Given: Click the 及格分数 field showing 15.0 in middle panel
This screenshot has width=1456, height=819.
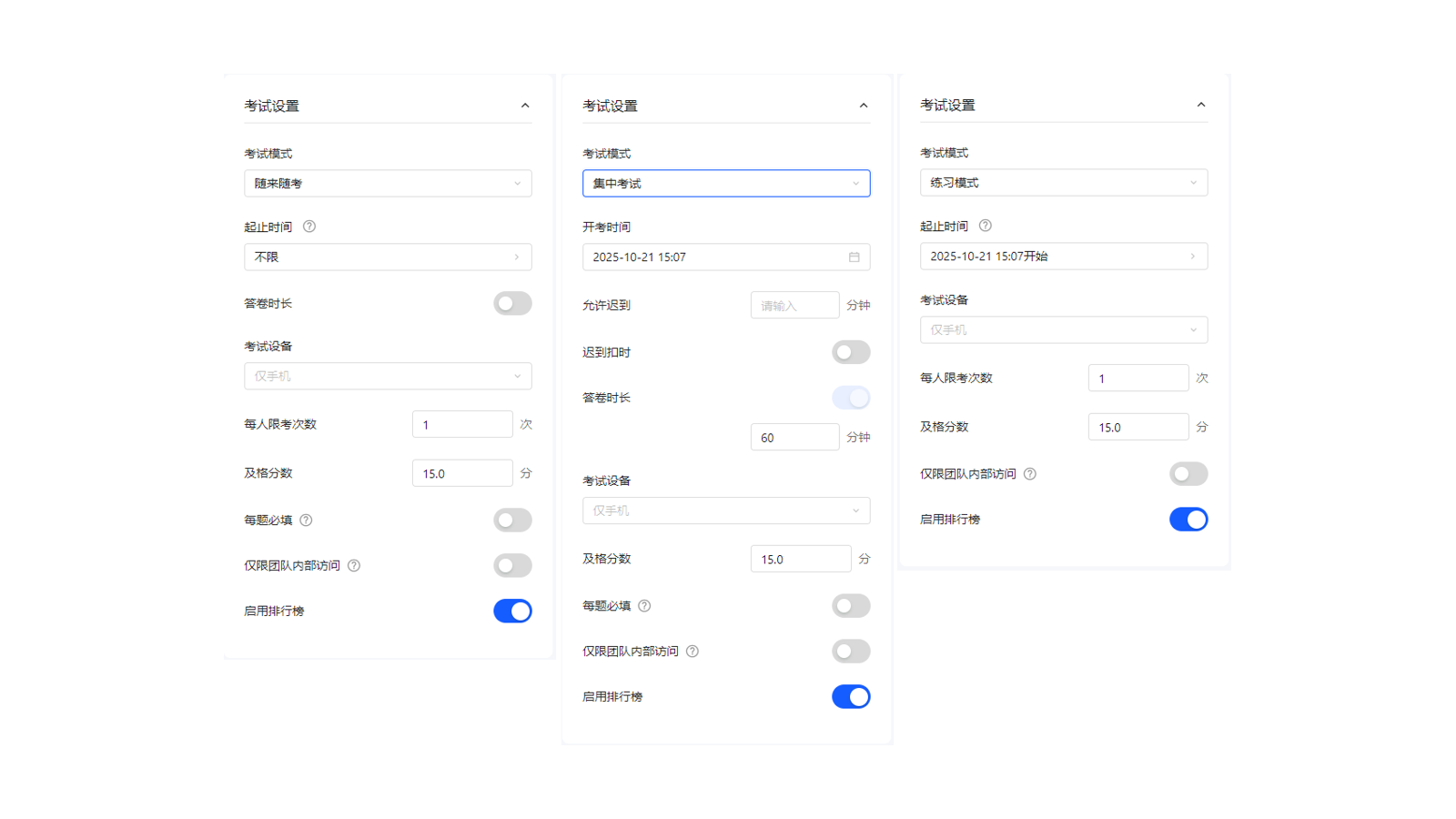Looking at the screenshot, I should pos(800,558).
